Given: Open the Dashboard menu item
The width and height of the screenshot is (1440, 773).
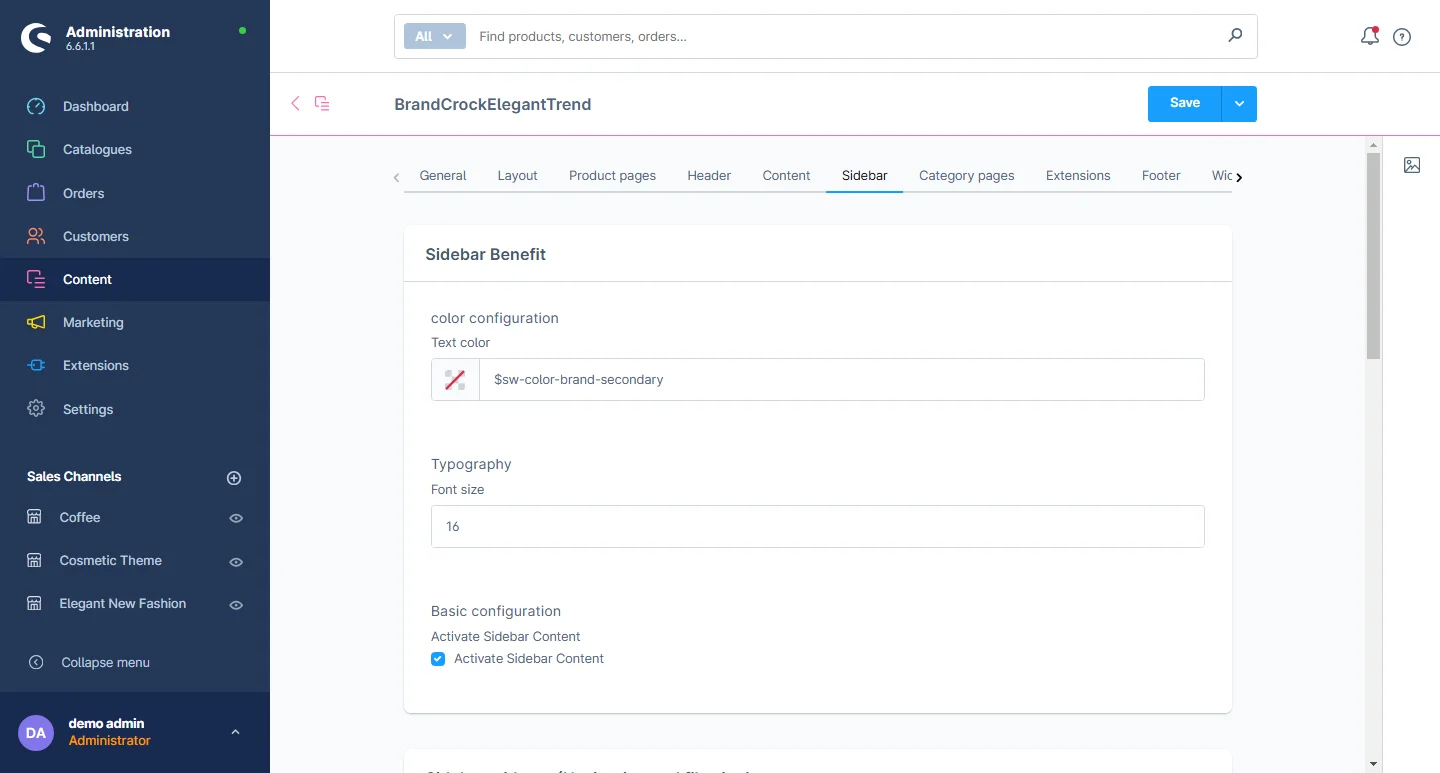Looking at the screenshot, I should pos(95,106).
